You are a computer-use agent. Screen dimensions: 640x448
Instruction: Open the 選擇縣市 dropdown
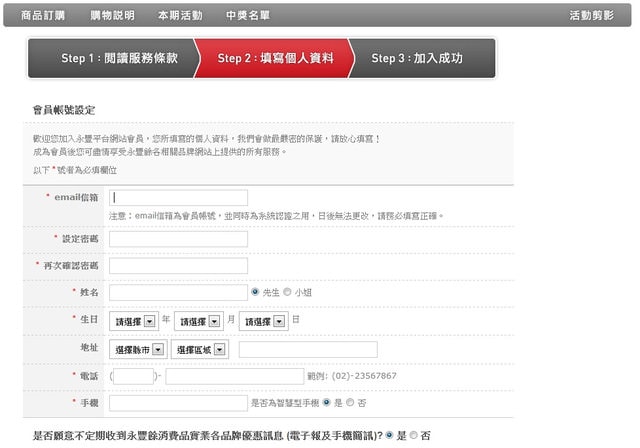pos(138,349)
